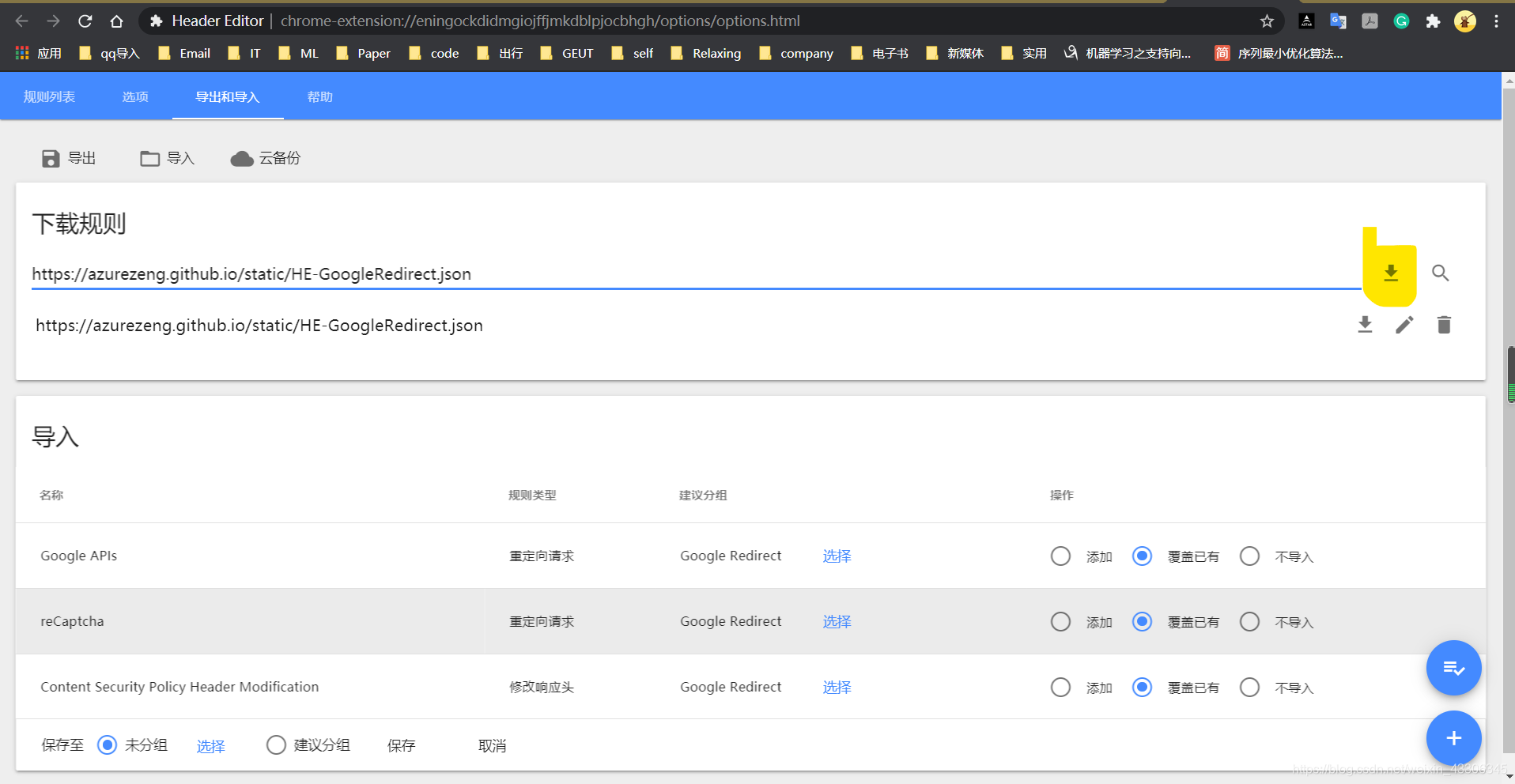Viewport: 1515px width, 784px height.
Task: Click the highlighted download rules icon
Action: coord(1390,272)
